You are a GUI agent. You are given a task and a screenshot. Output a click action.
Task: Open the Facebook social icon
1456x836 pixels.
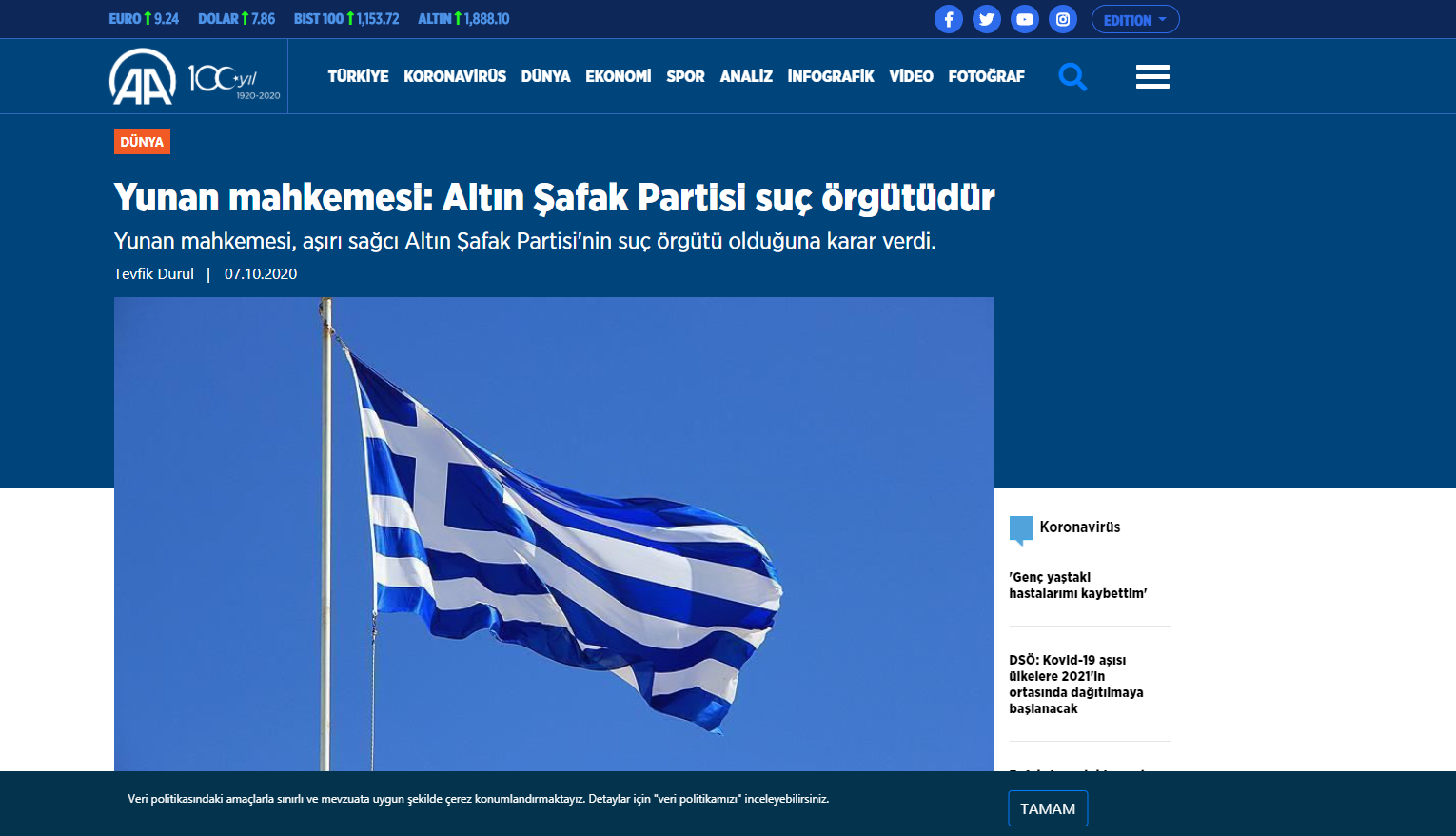tap(948, 19)
